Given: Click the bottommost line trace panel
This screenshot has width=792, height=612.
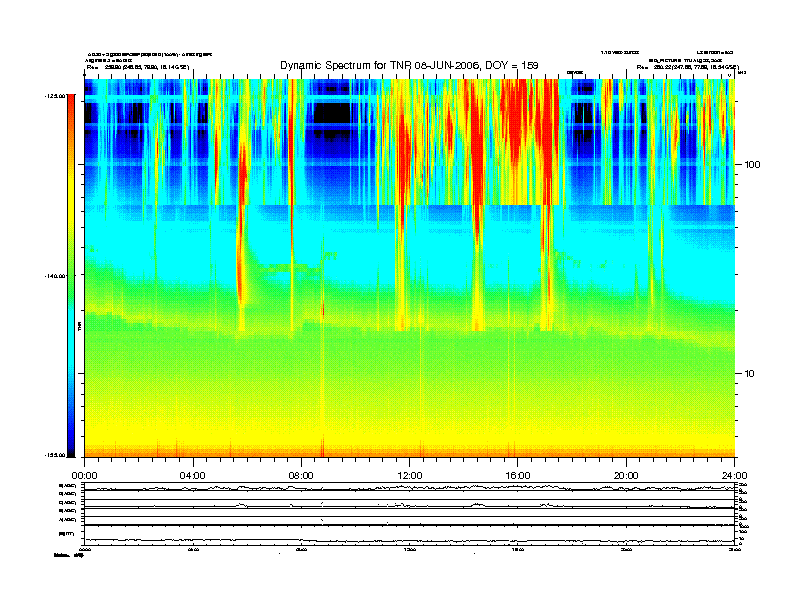Looking at the screenshot, I should click(x=410, y=535).
